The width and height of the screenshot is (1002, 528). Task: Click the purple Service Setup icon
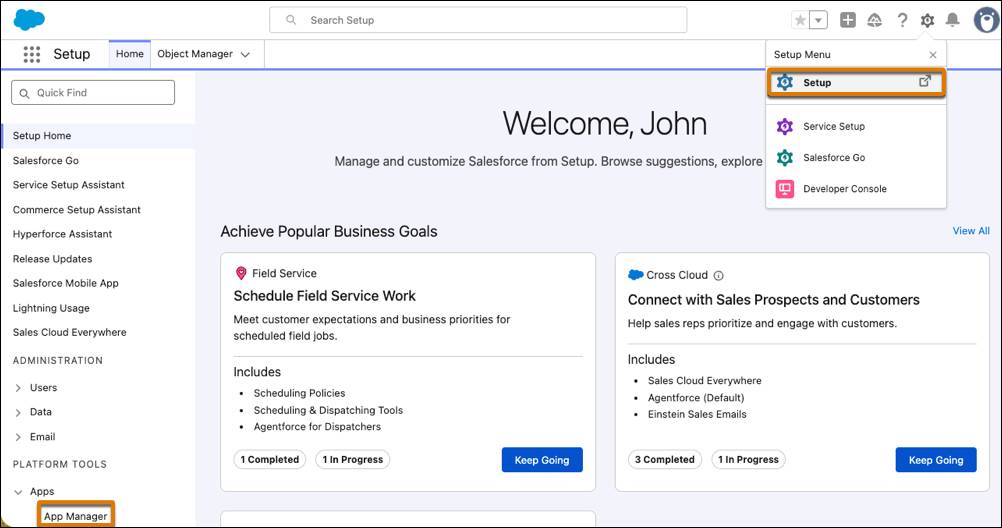pyautogui.click(x=785, y=127)
